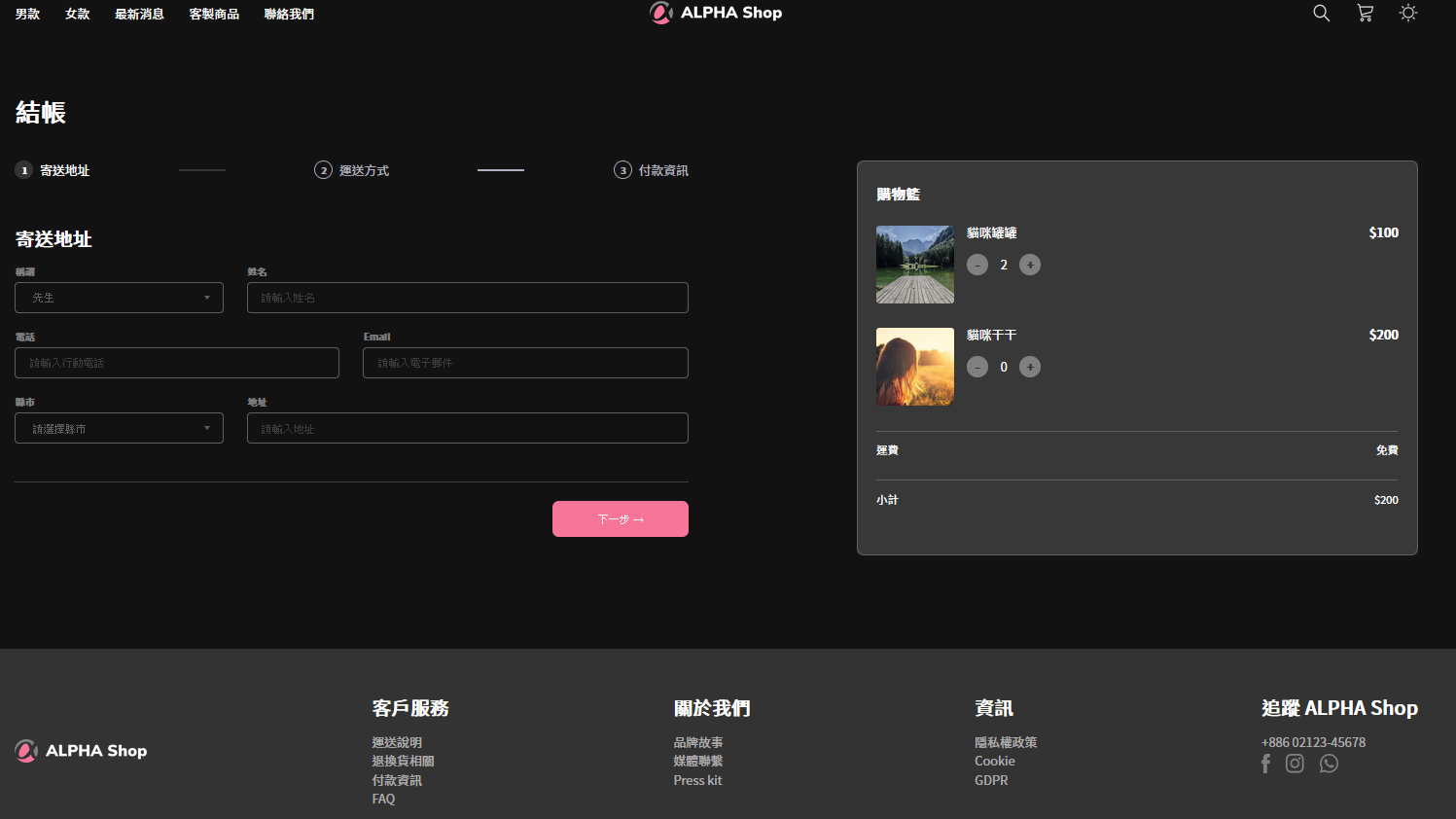Click the ALPHA Shop logo in the header
The height and width of the screenshot is (819, 1456).
click(716, 13)
